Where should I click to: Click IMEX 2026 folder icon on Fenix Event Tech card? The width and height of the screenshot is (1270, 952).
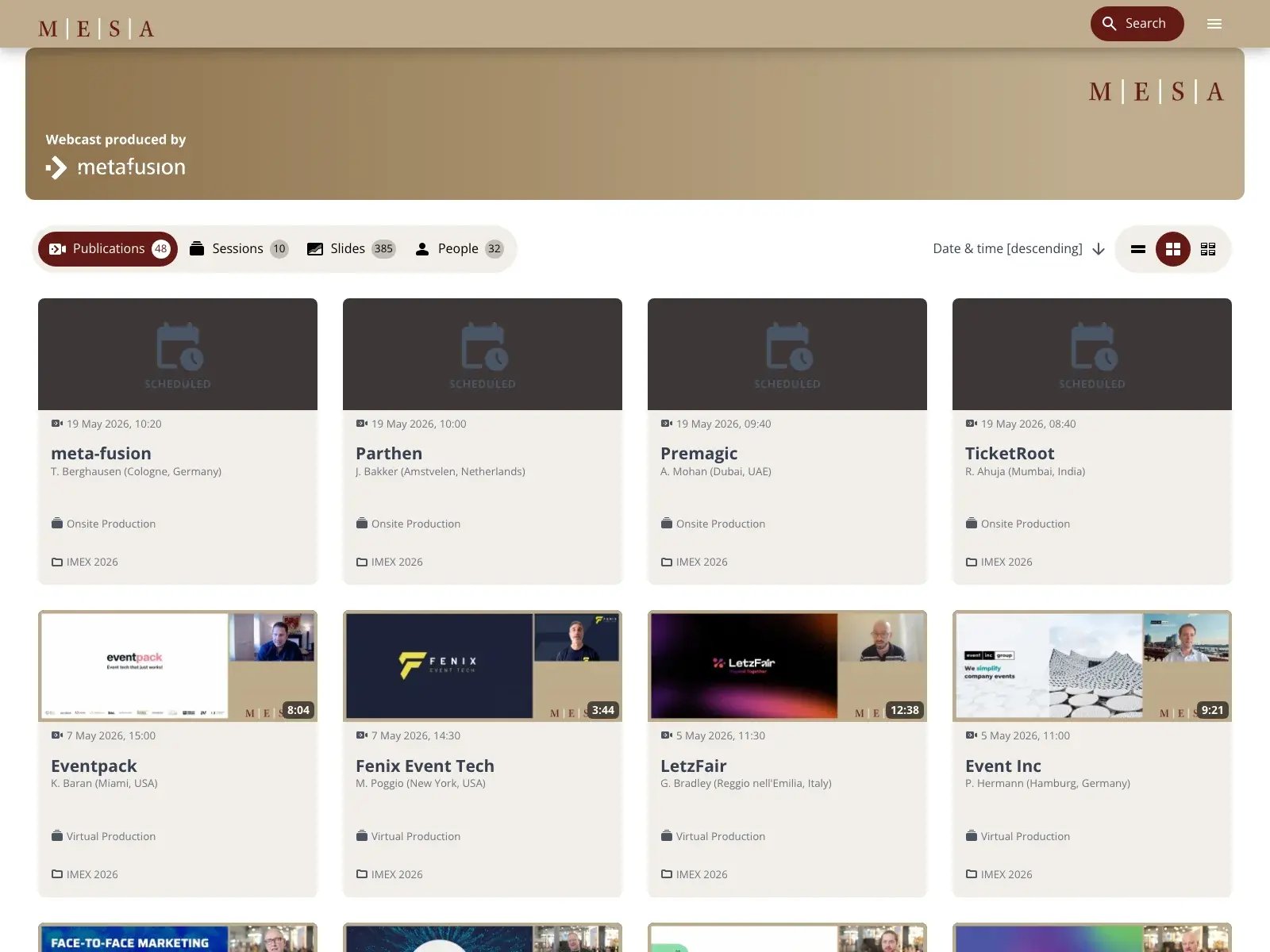tap(362, 874)
